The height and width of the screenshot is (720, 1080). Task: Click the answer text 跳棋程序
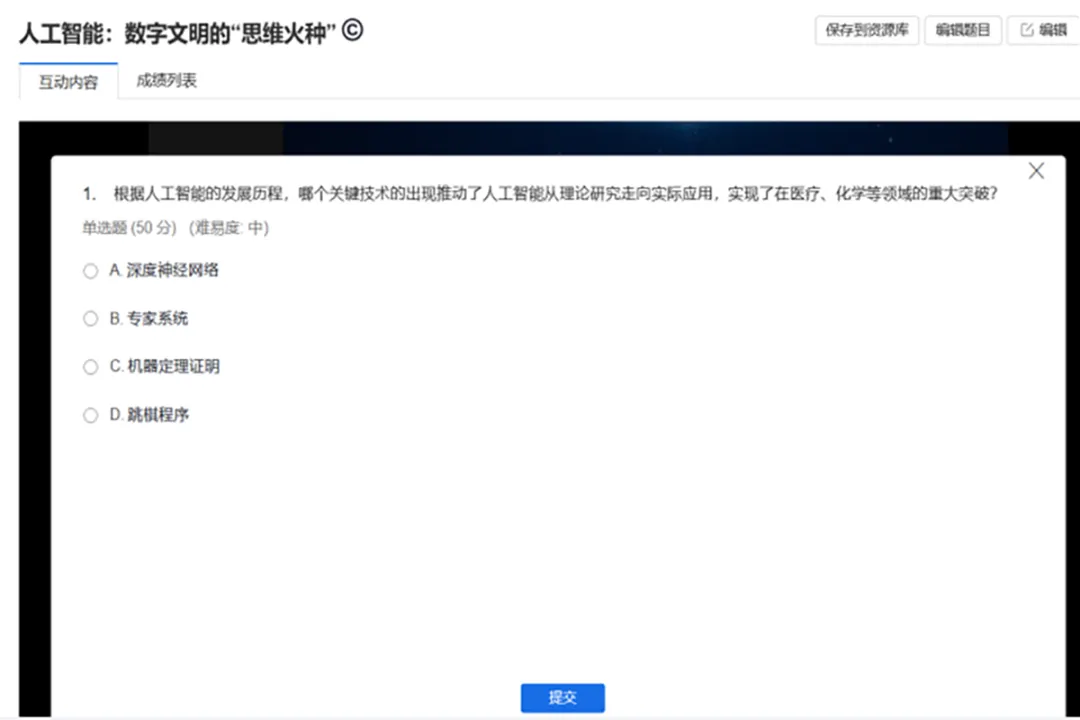point(158,414)
